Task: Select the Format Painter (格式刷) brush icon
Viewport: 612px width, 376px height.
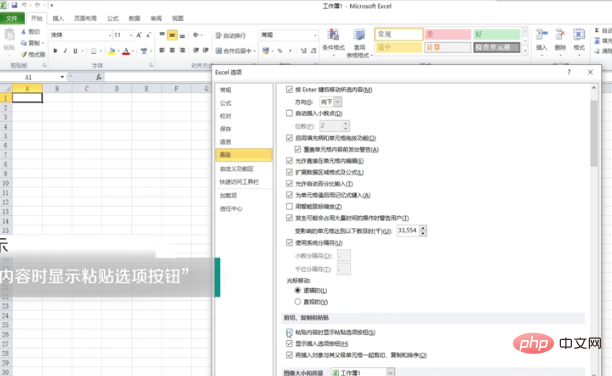Action: coord(23,54)
